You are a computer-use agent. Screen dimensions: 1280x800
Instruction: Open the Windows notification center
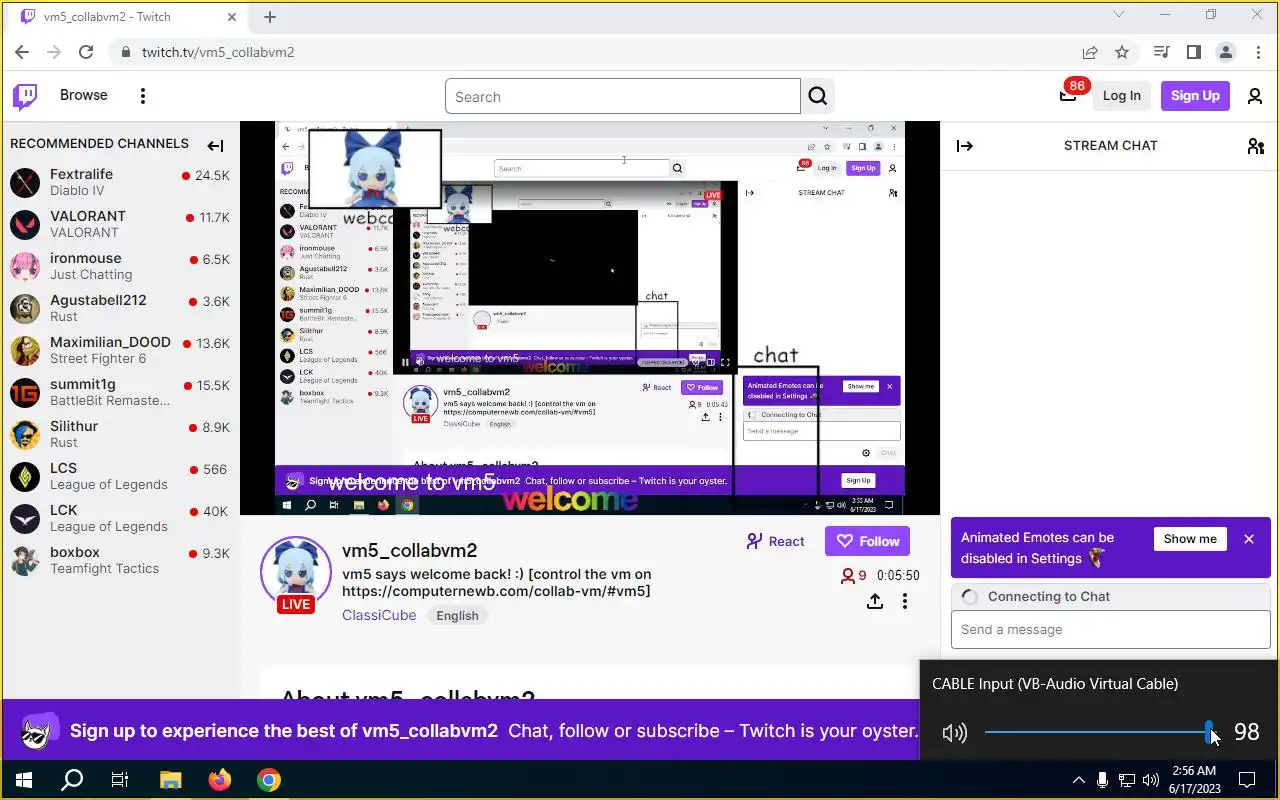point(1247,780)
